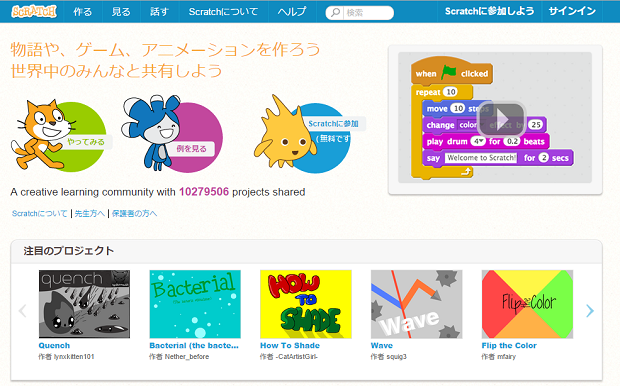Click the orange Scratch cat character
Screen dimensions: 620x386
click(x=42, y=134)
